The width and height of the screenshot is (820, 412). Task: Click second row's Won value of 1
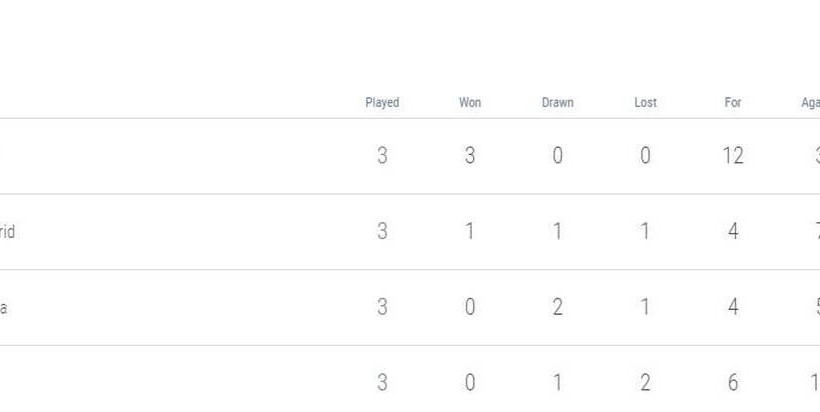point(470,232)
